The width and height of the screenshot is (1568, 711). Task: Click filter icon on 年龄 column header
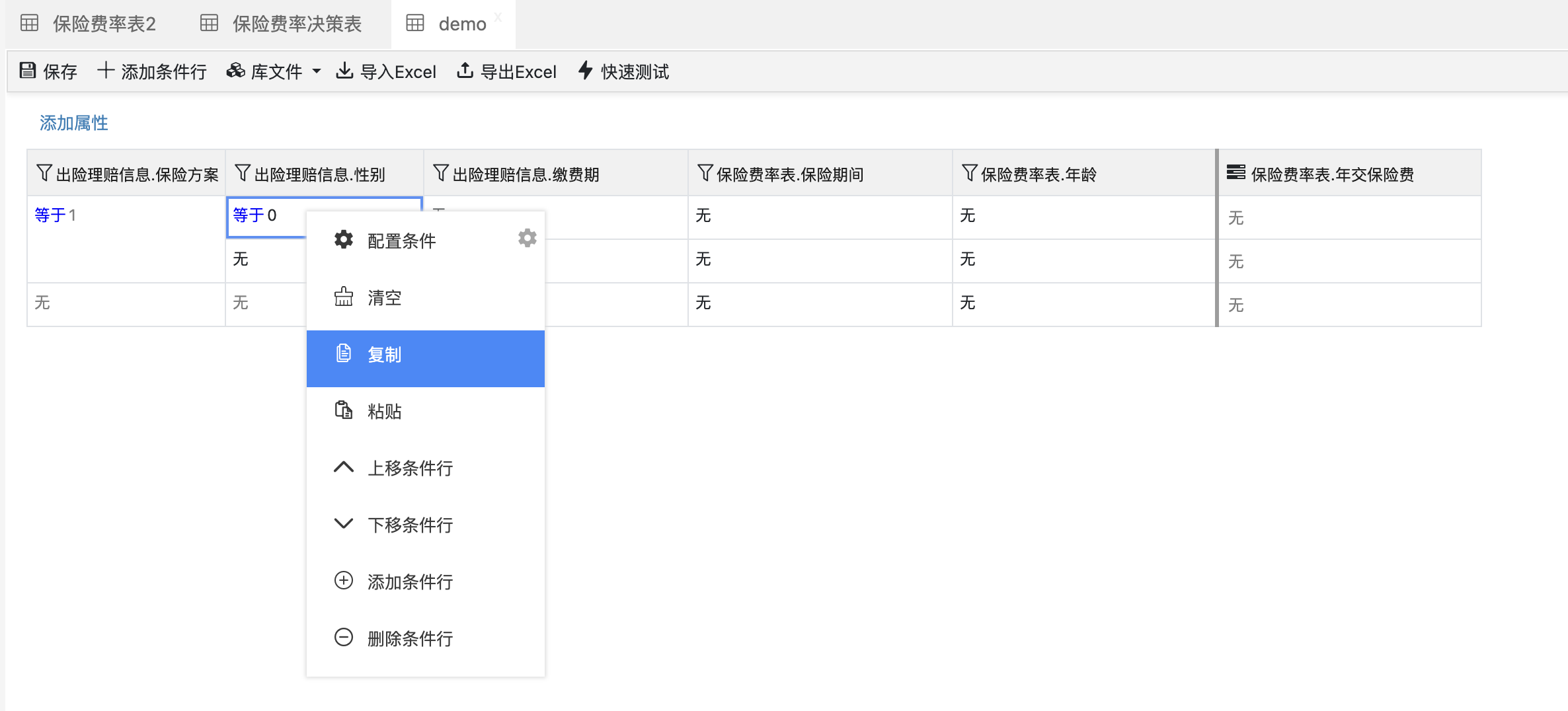point(970,174)
